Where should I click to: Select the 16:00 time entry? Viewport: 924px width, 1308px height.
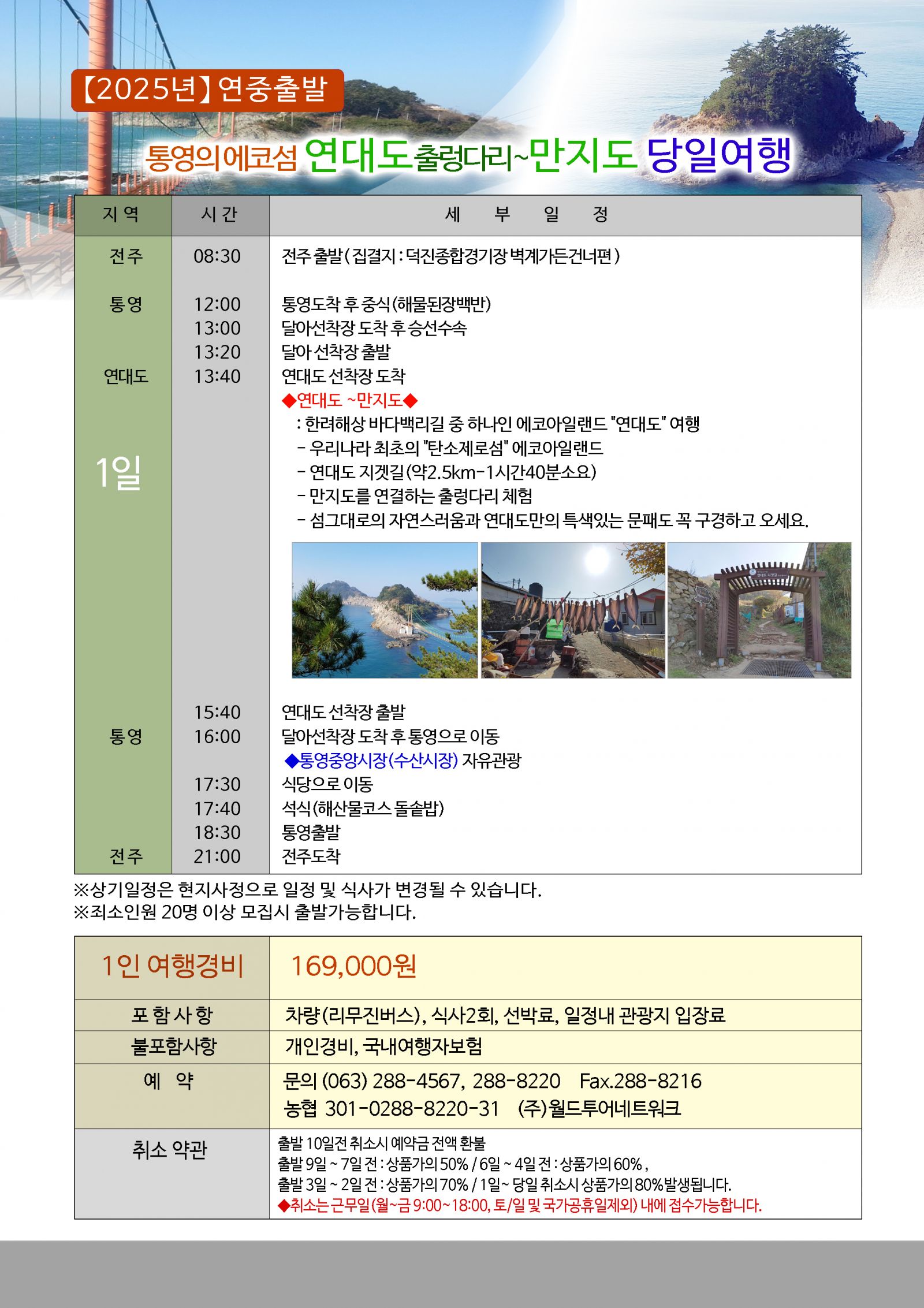pyautogui.click(x=217, y=737)
